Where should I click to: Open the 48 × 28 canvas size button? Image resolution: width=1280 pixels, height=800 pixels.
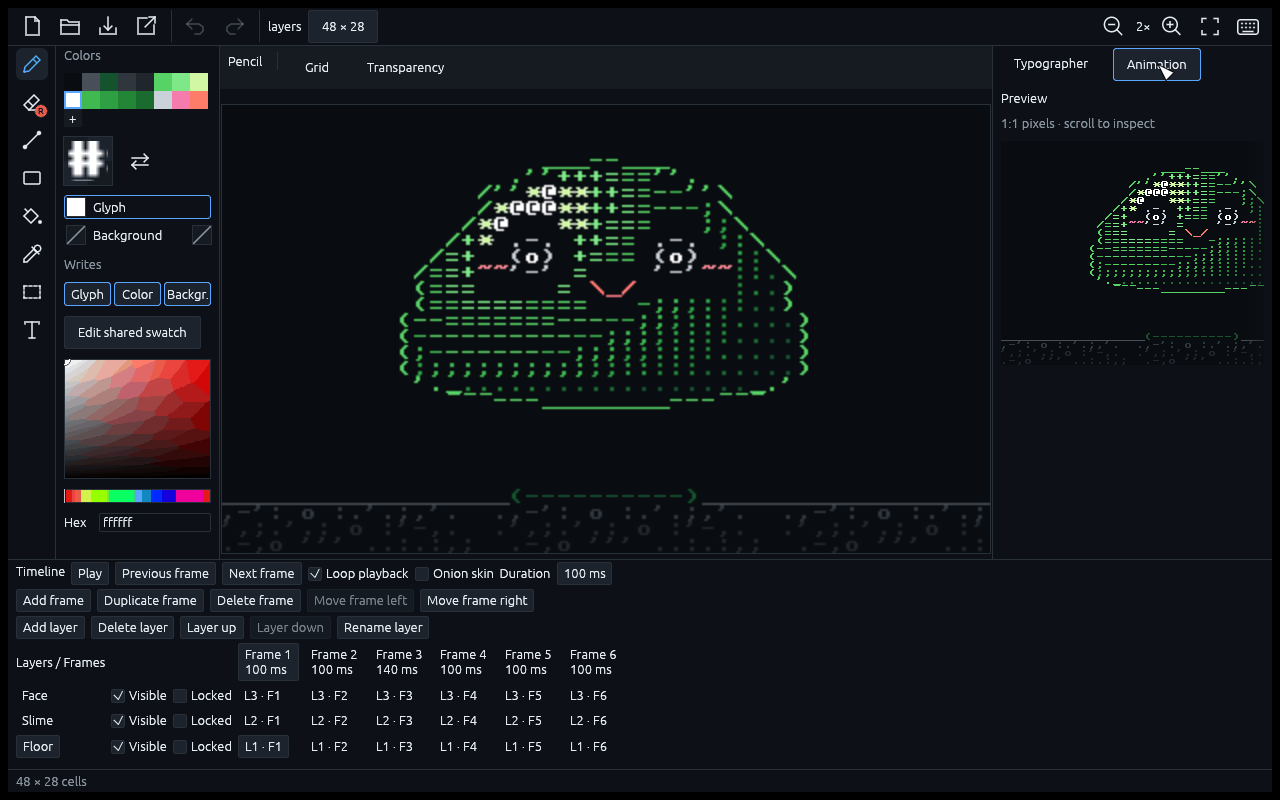(x=343, y=26)
